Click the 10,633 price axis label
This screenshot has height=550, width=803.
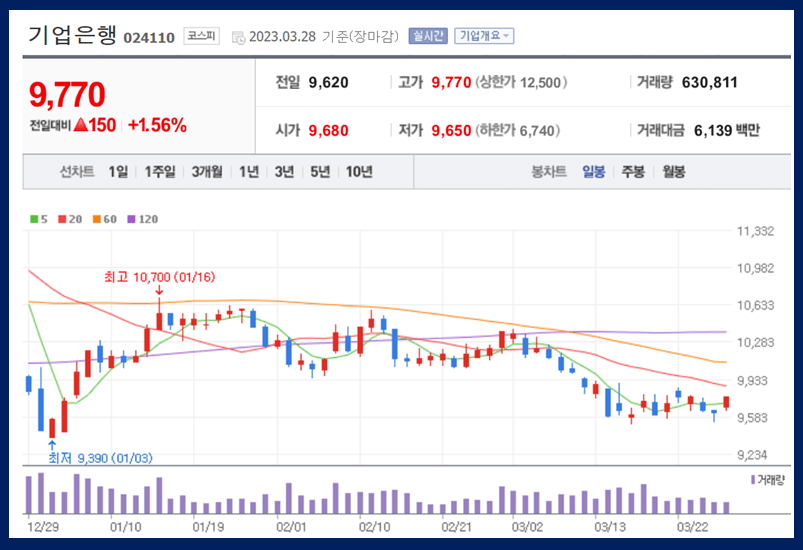click(755, 305)
